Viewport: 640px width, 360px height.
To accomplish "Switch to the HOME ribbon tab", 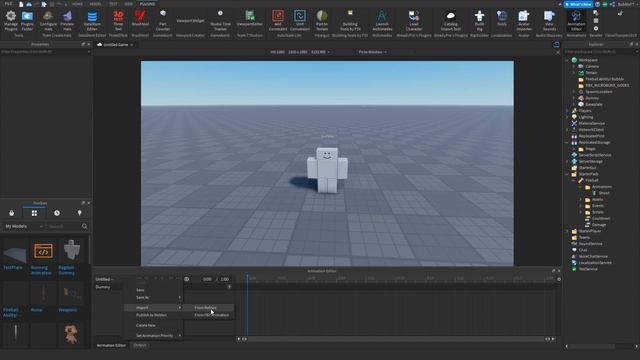I will (77, 4).
